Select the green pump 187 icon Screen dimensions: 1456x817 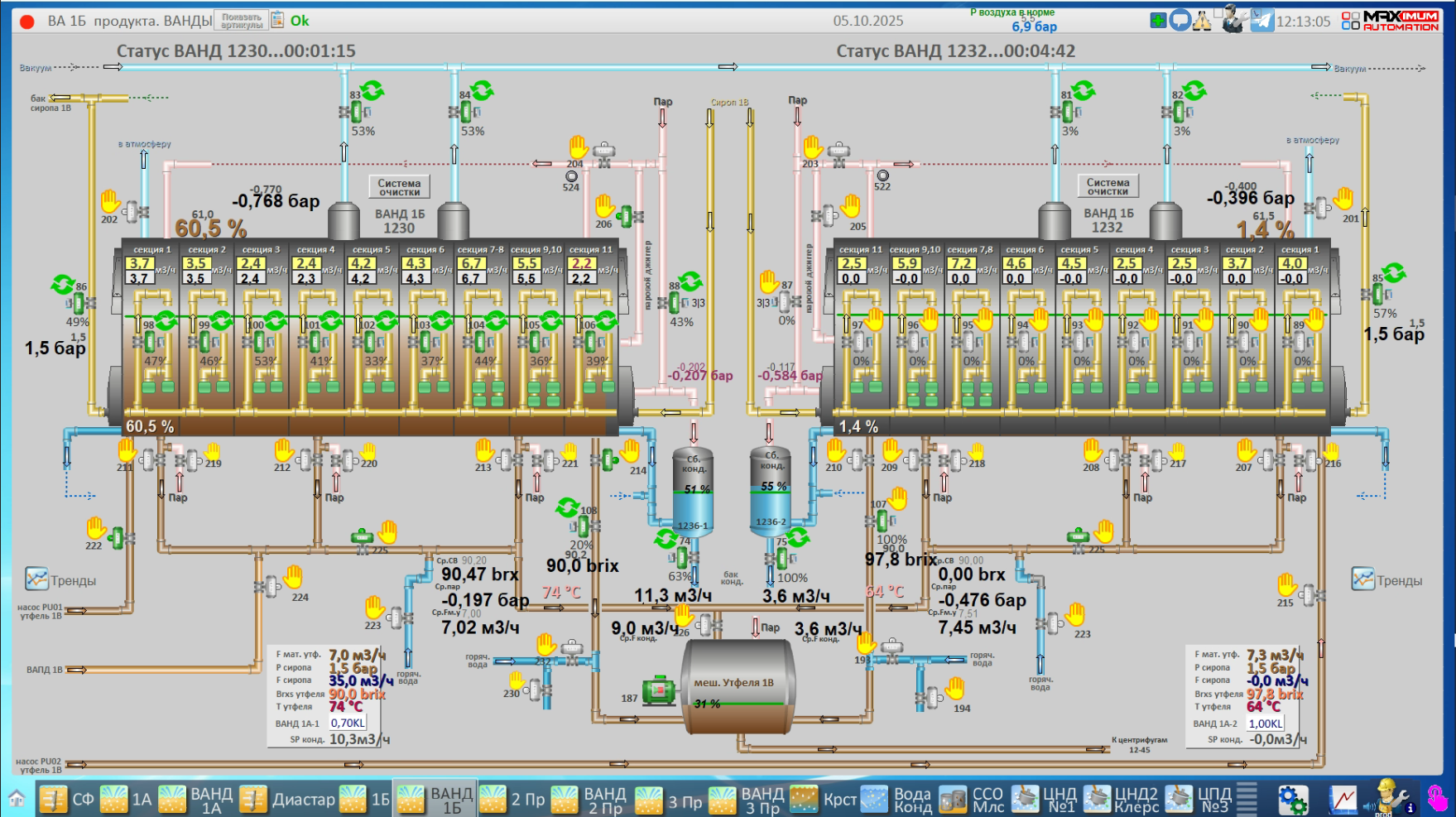point(659,690)
